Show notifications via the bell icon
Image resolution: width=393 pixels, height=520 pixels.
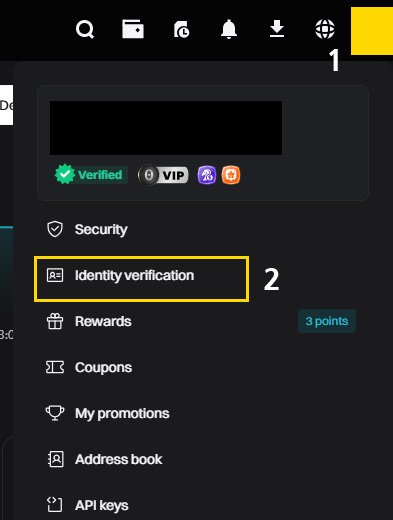pyautogui.click(x=229, y=29)
